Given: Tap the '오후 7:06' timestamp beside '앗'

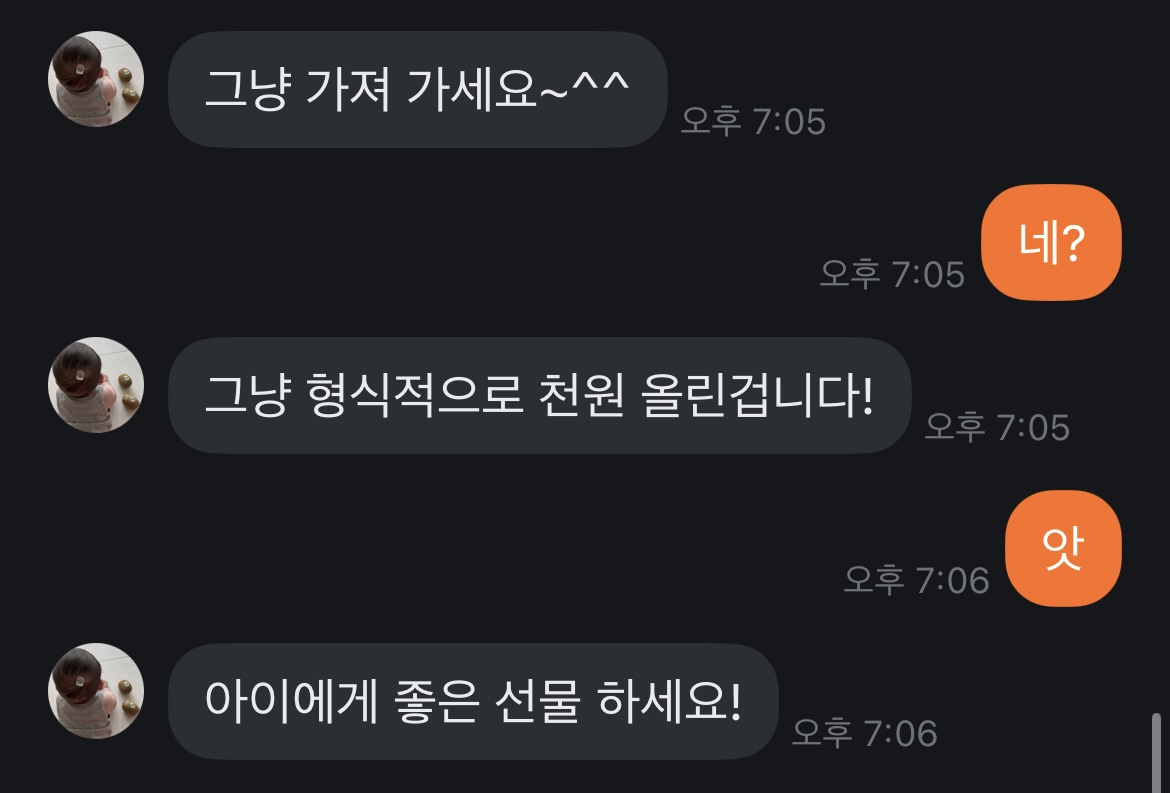Looking at the screenshot, I should pos(916,580).
